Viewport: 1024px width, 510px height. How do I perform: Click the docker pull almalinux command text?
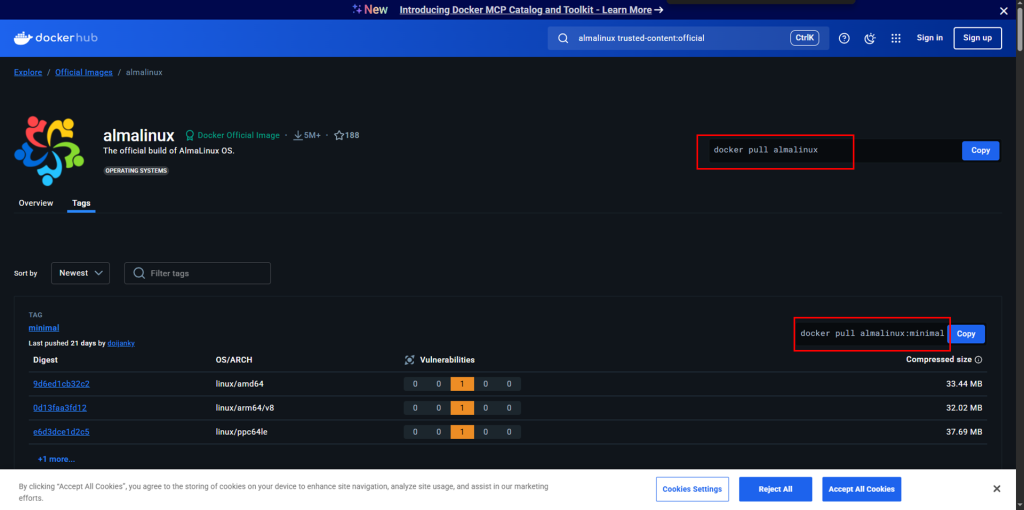tap(765, 150)
